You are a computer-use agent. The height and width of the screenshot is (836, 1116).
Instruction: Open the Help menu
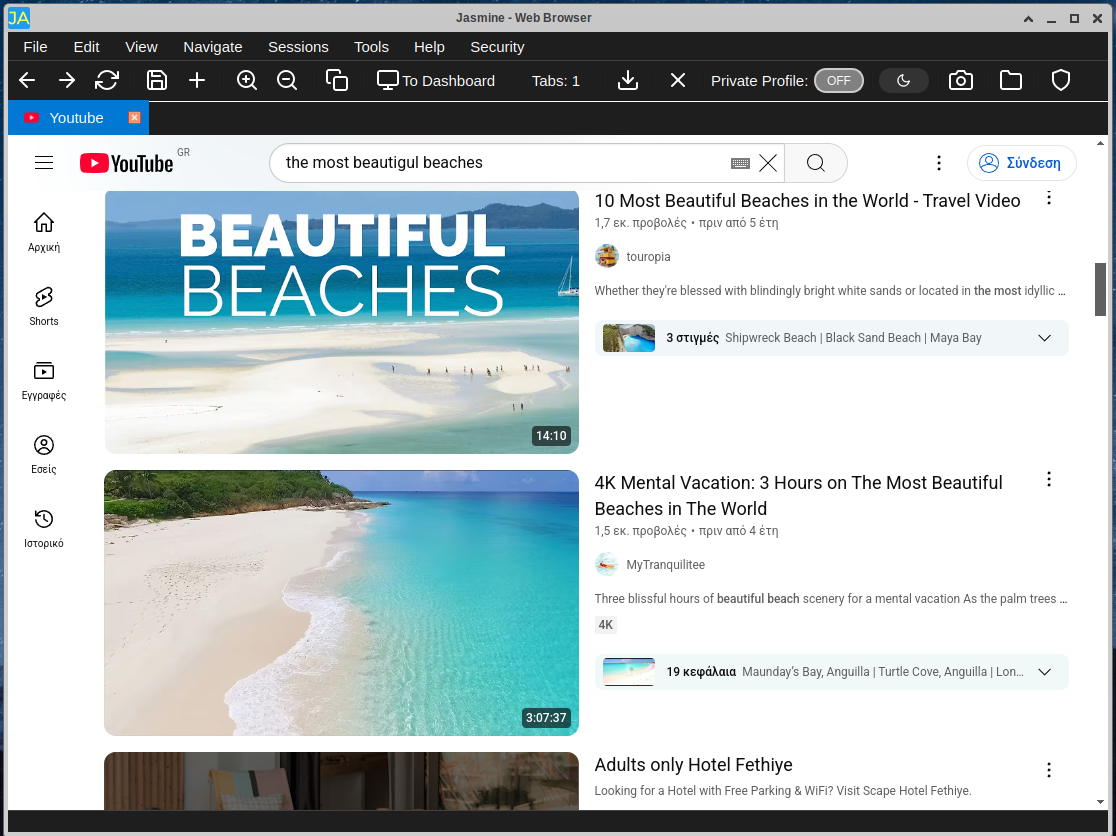click(429, 47)
